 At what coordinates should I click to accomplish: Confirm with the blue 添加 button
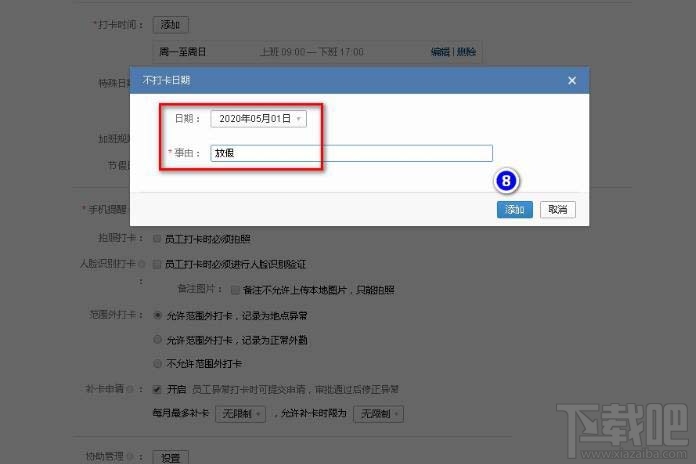[x=514, y=210]
